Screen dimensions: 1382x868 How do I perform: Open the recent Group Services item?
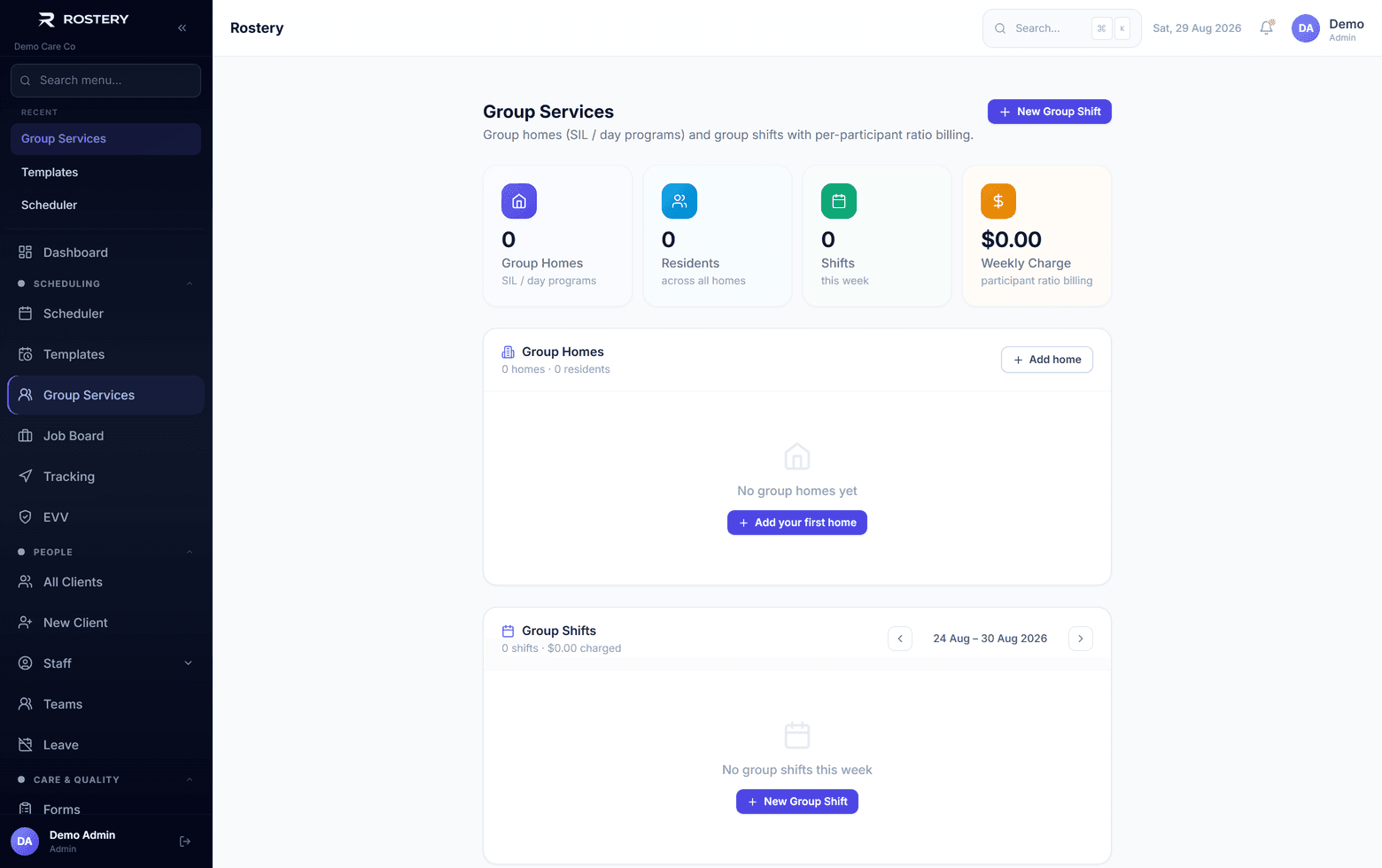pyautogui.click(x=105, y=139)
